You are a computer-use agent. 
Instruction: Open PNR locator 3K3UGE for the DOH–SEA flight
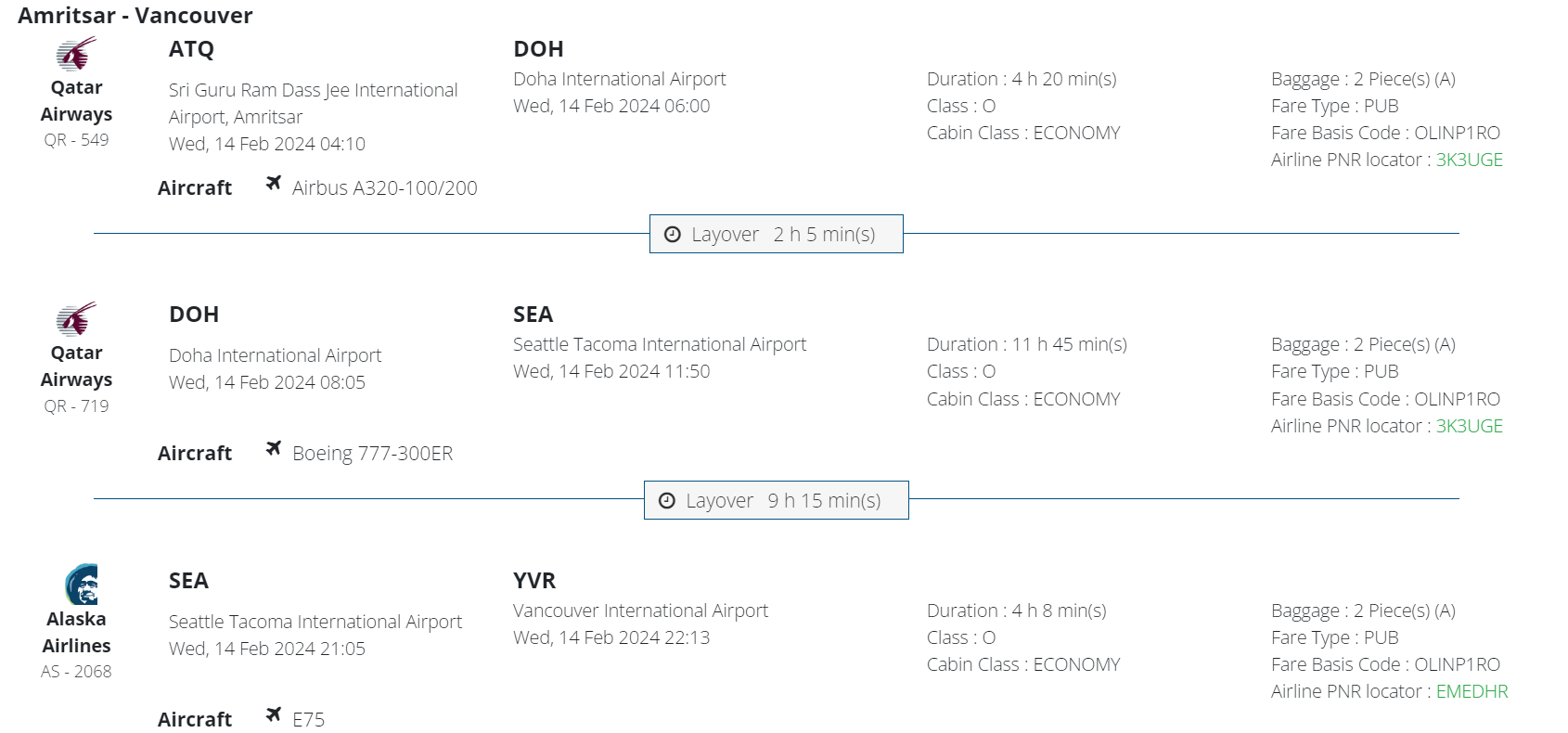1469,426
